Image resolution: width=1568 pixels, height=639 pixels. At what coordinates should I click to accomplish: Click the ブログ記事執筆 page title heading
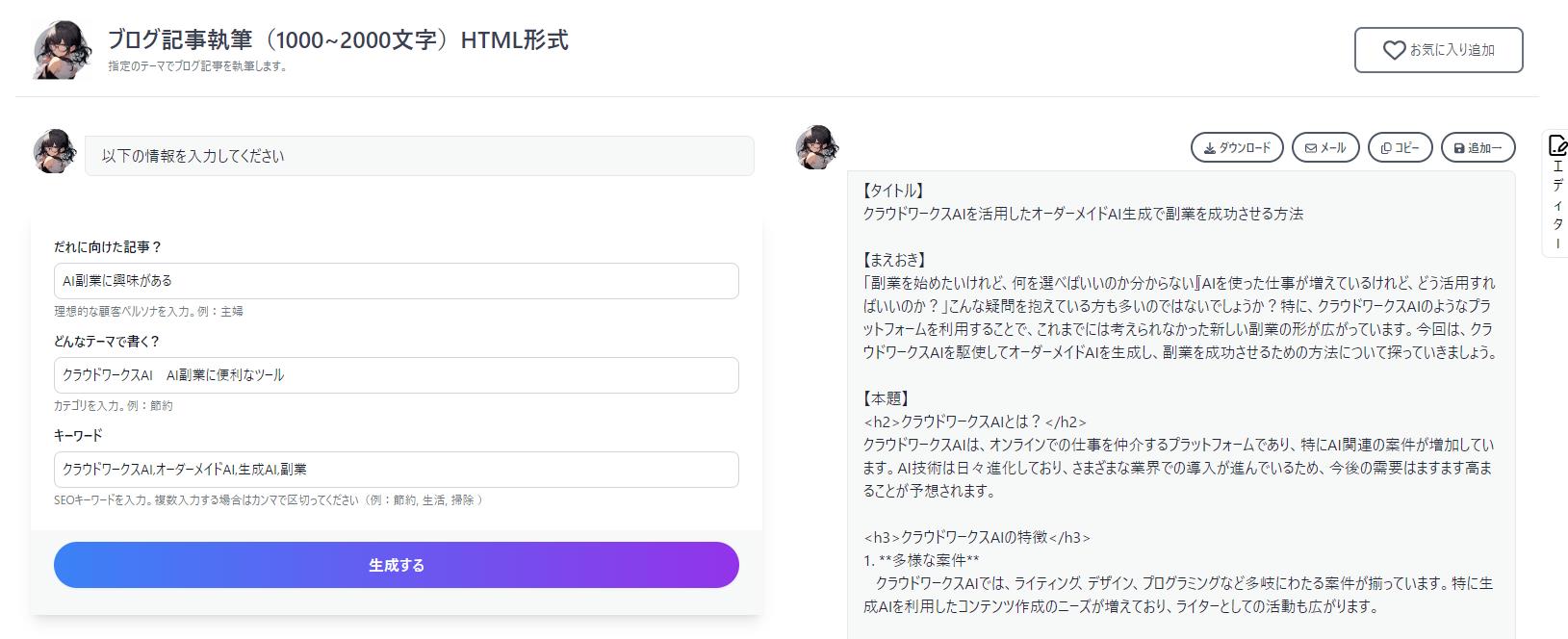(x=337, y=40)
